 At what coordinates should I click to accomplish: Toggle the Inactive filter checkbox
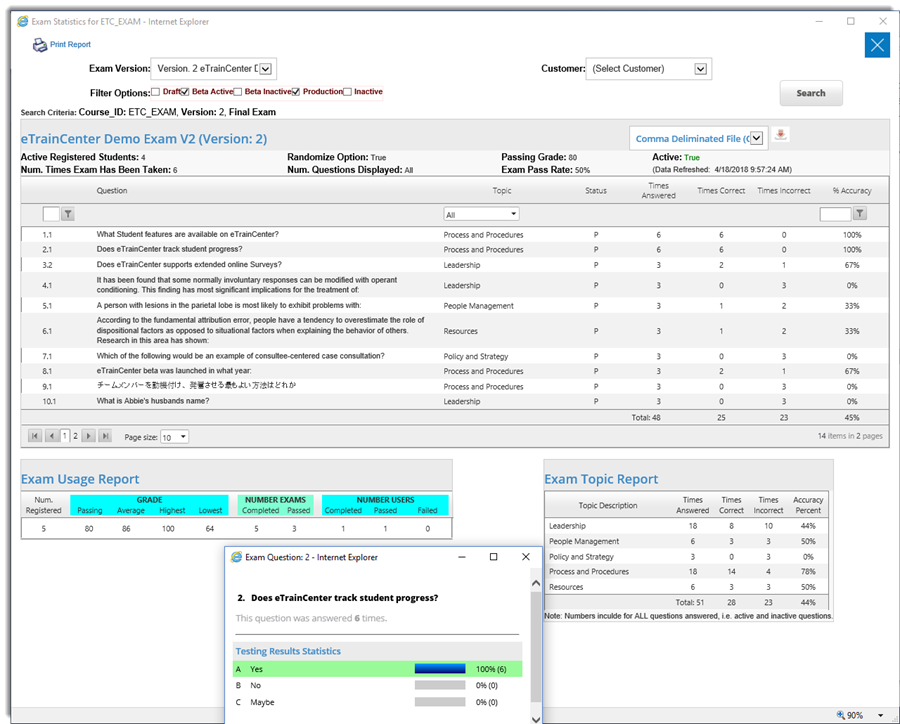[x=347, y=92]
